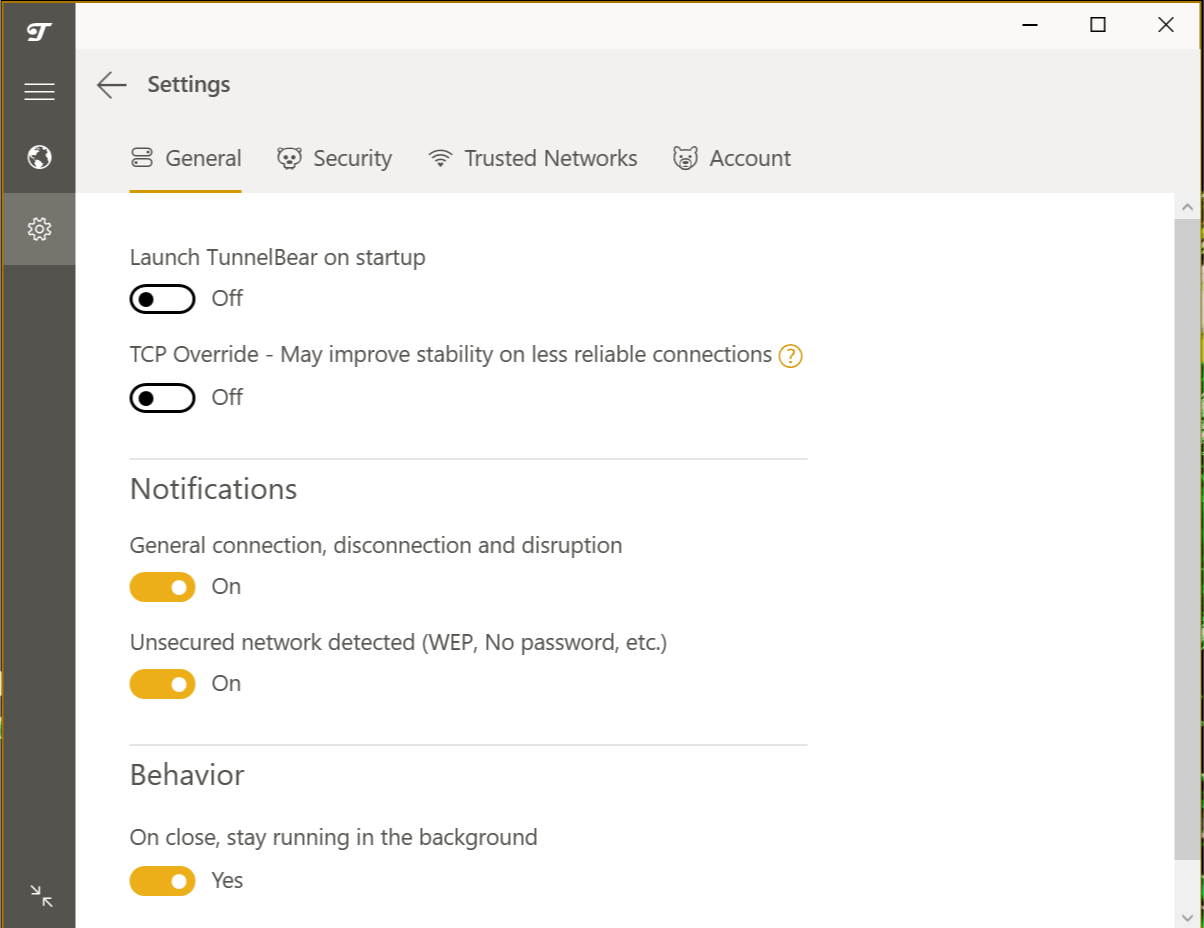Screen dimensions: 1204x928
Task: Toggle stay running in background
Action: coord(162,881)
